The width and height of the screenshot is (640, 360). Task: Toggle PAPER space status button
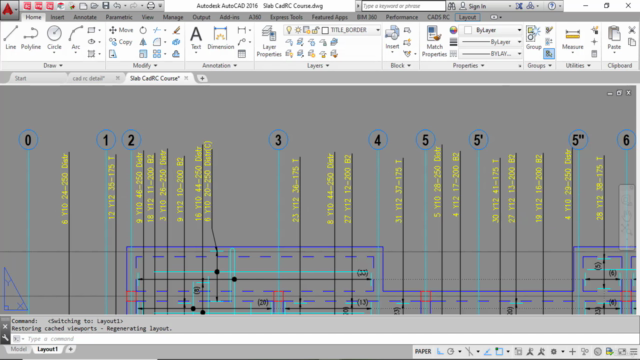tap(423, 351)
